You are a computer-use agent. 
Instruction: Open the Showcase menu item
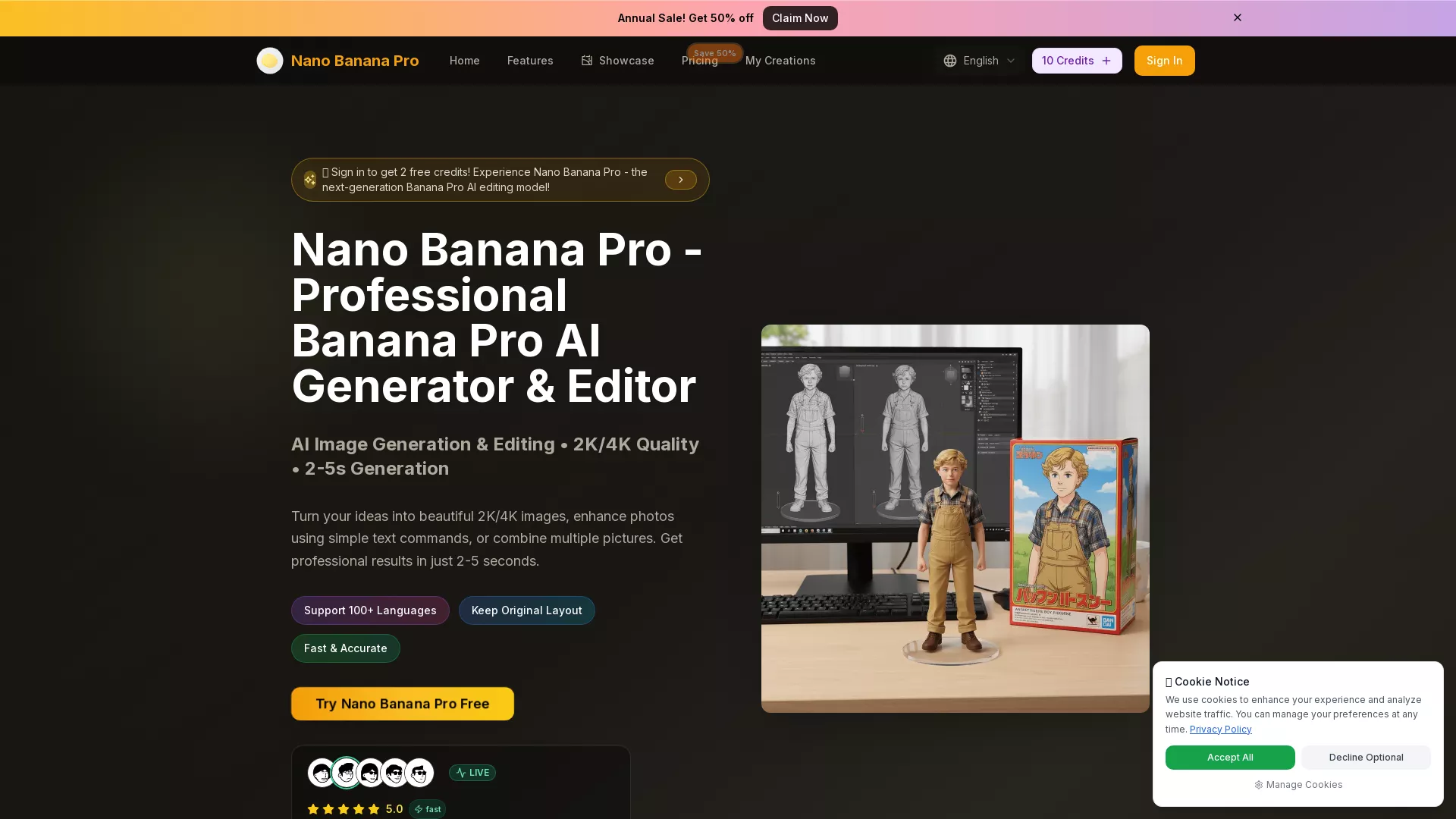click(617, 61)
